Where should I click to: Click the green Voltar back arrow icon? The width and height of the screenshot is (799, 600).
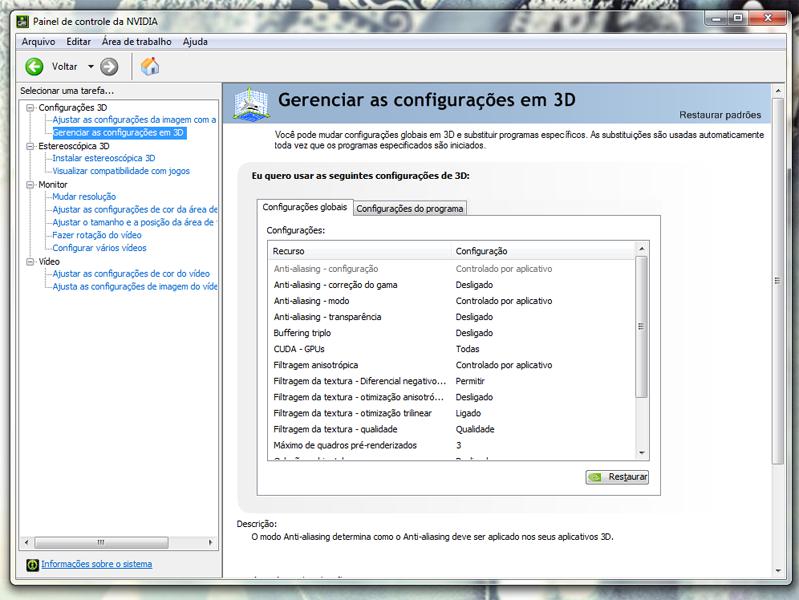pos(35,67)
